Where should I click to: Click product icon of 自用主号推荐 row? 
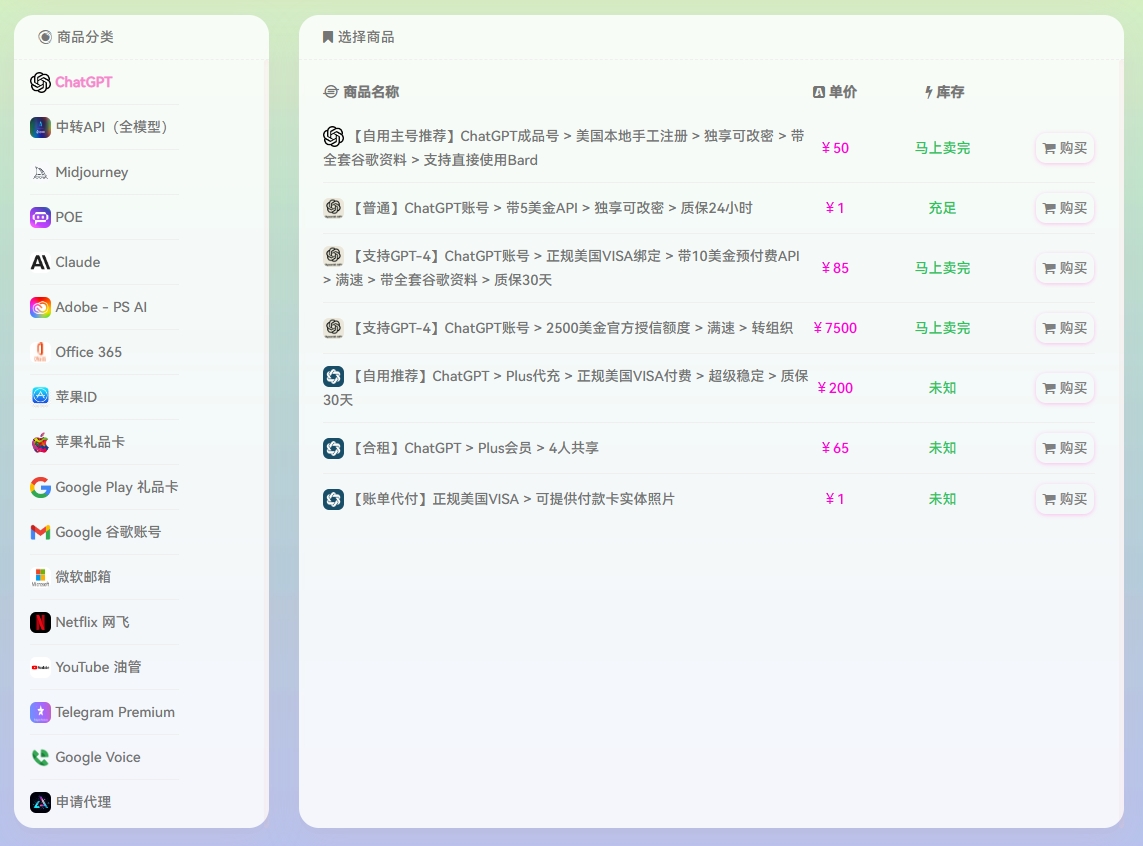[x=333, y=136]
